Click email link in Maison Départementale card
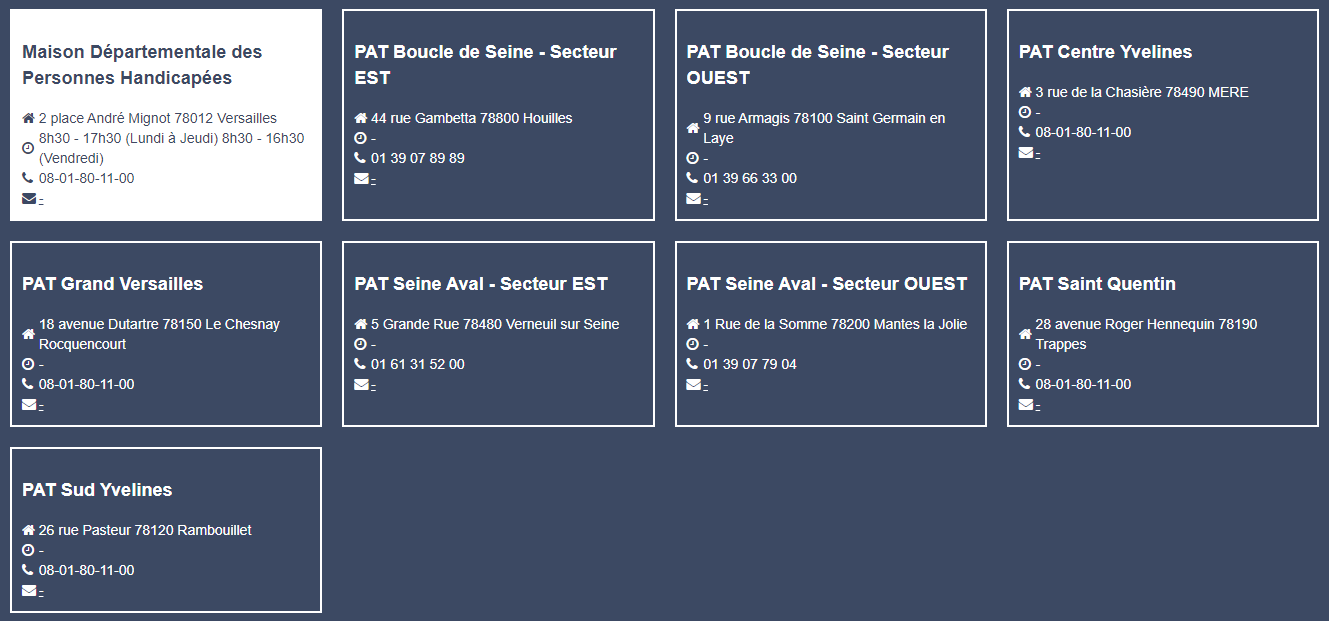 41,200
